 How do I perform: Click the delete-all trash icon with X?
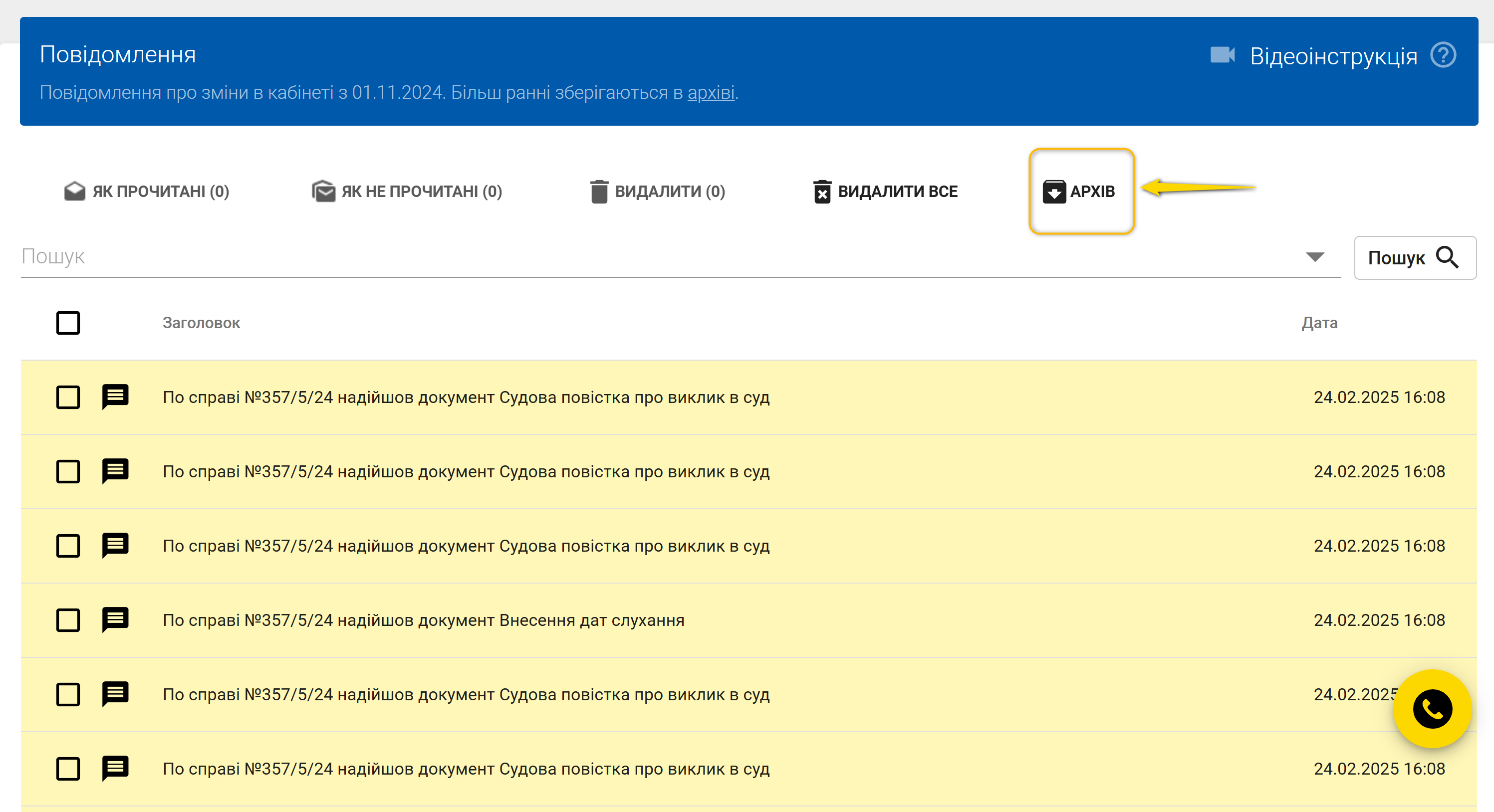tap(822, 191)
